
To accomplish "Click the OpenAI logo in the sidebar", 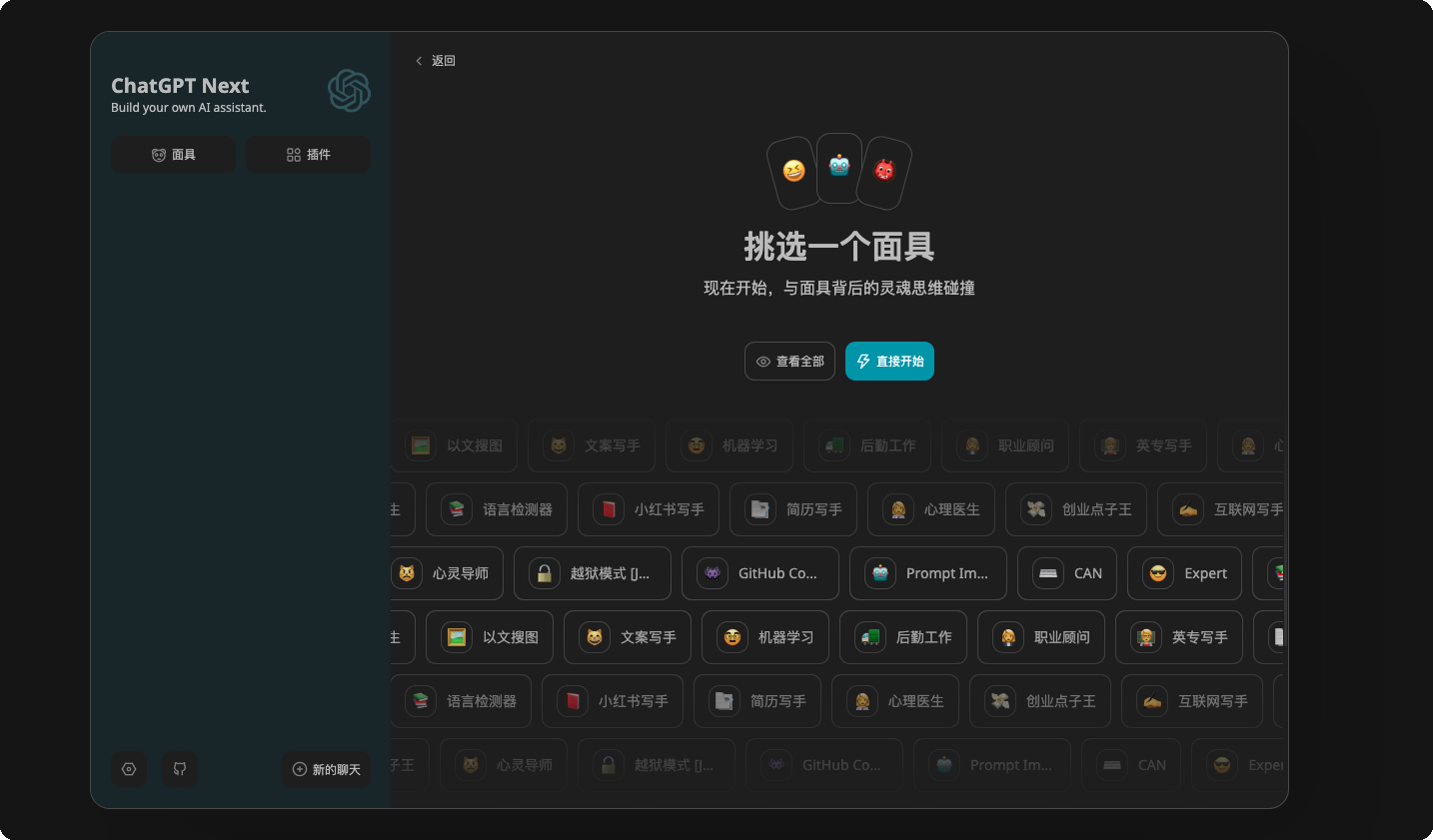I will 349,91.
